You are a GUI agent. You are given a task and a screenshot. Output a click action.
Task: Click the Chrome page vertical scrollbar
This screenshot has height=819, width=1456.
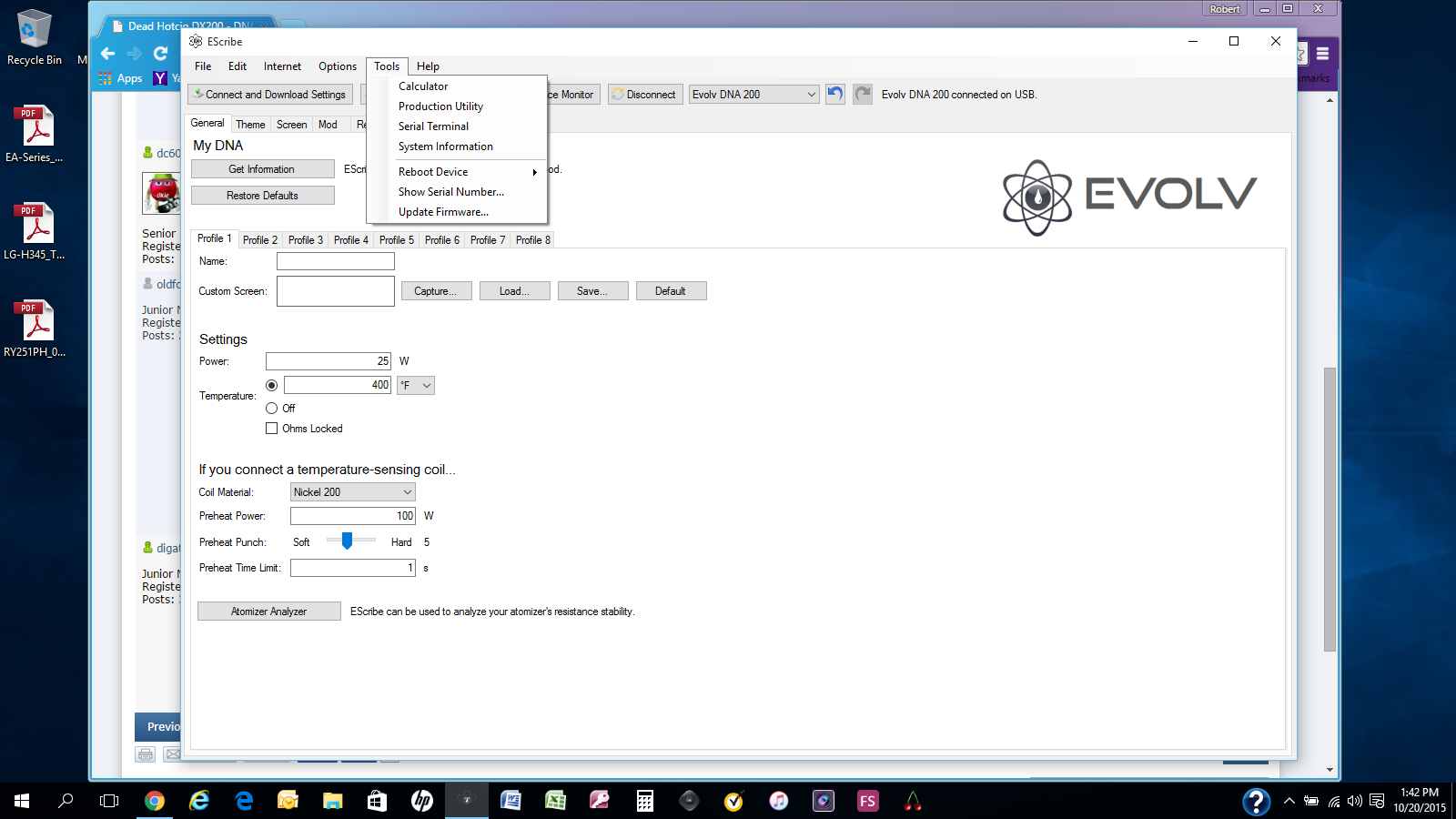pyautogui.click(x=1330, y=510)
